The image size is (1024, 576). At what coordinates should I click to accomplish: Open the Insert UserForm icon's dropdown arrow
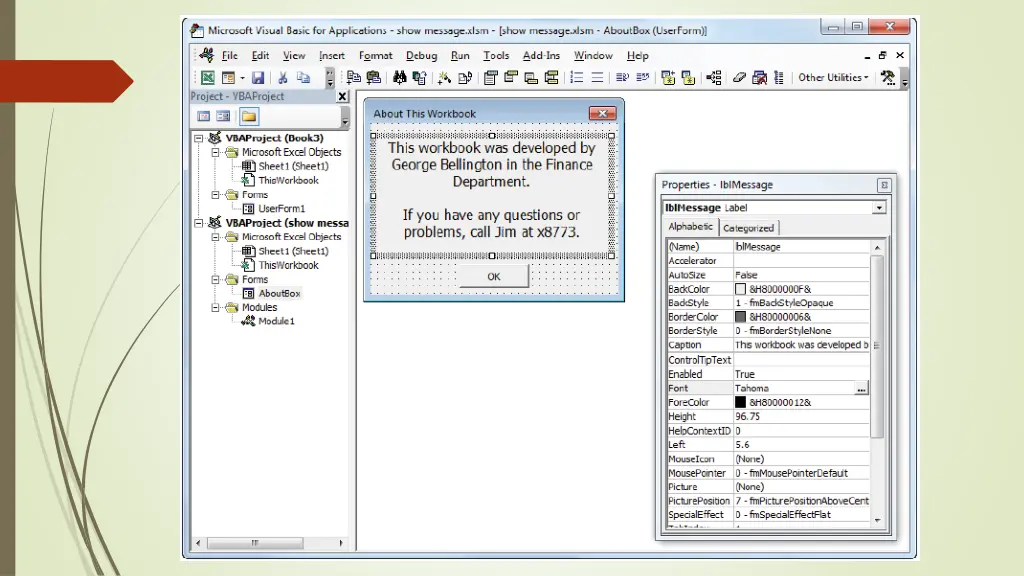tap(242, 78)
